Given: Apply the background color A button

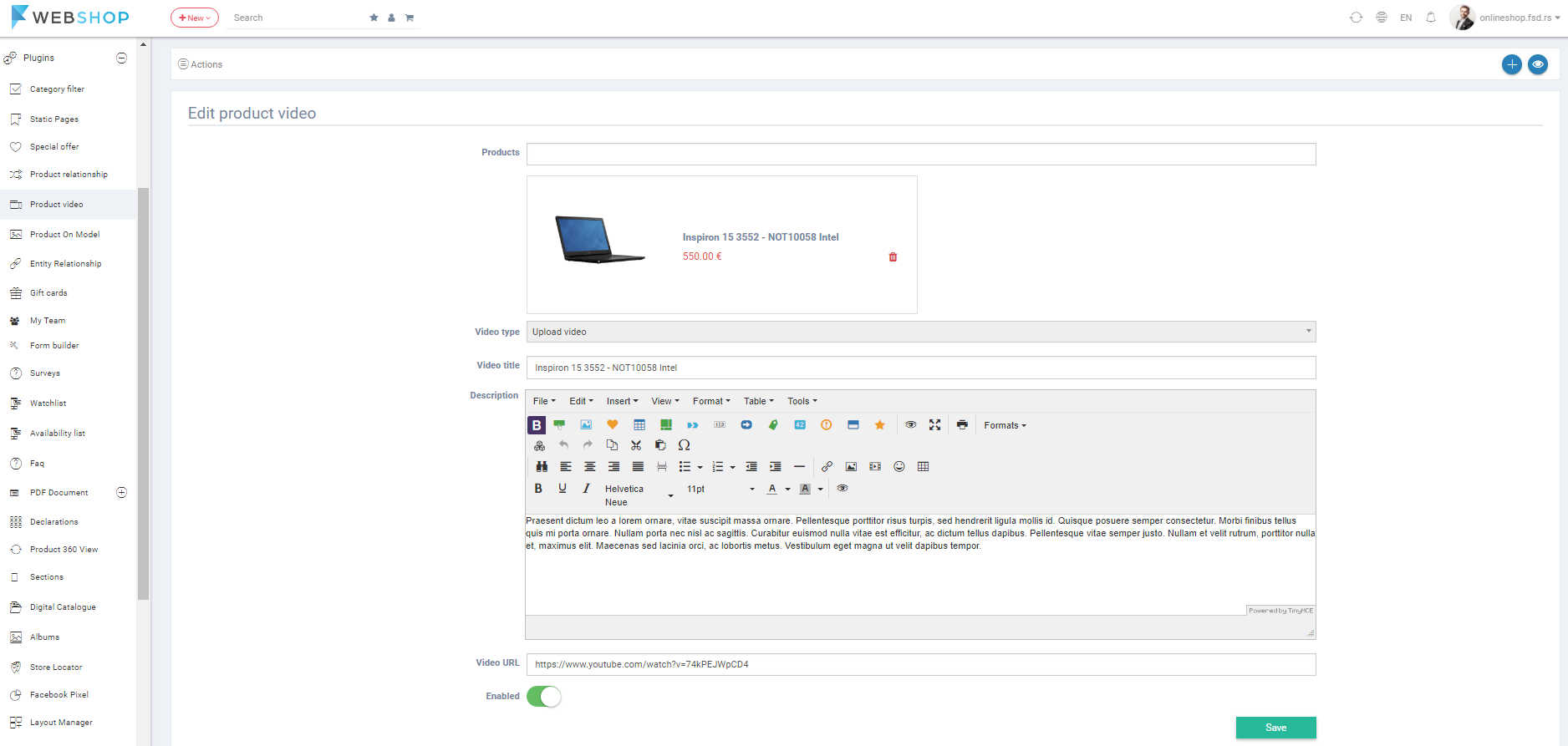Looking at the screenshot, I should pos(805,489).
